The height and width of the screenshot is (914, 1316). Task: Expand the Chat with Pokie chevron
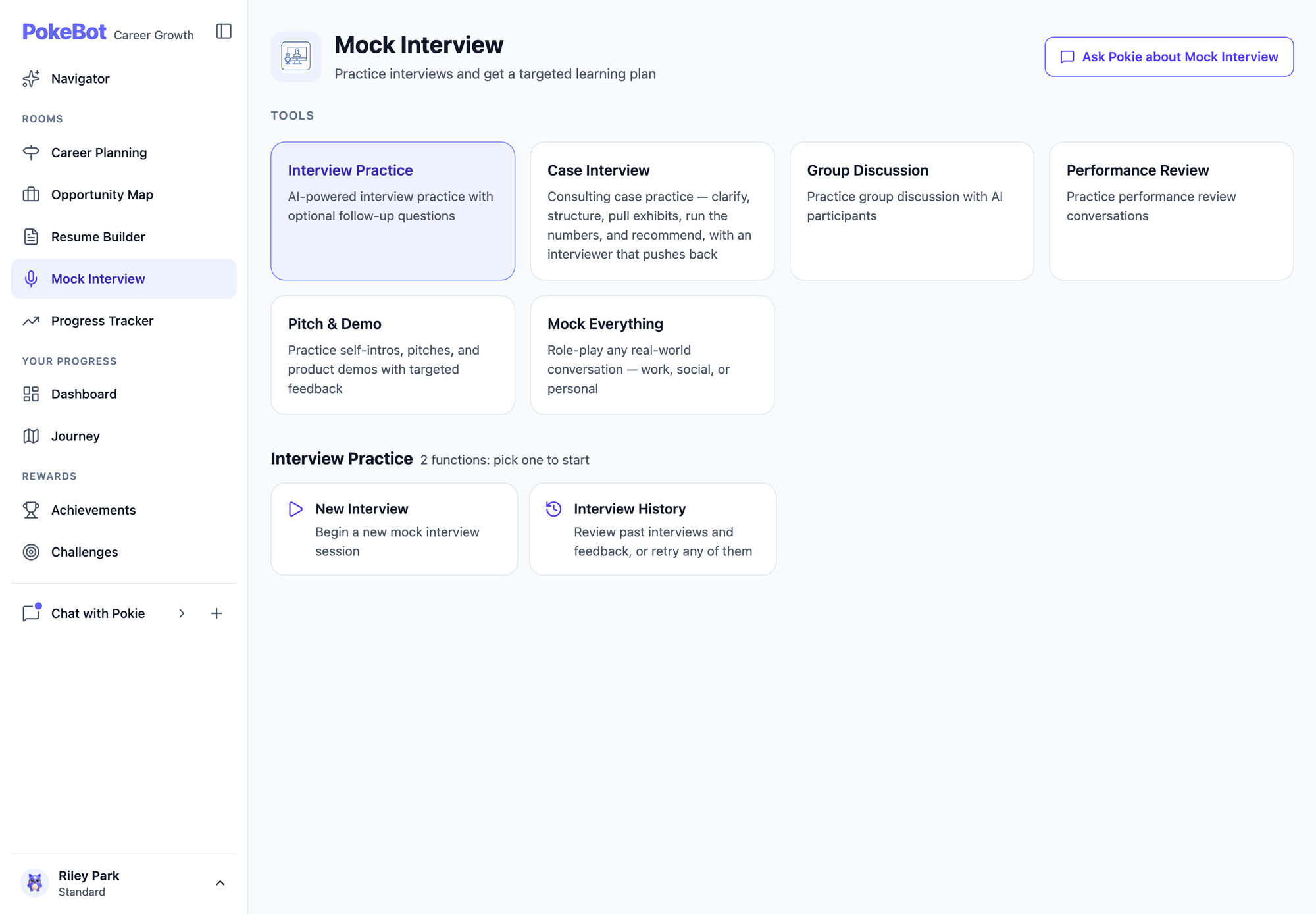[182, 613]
